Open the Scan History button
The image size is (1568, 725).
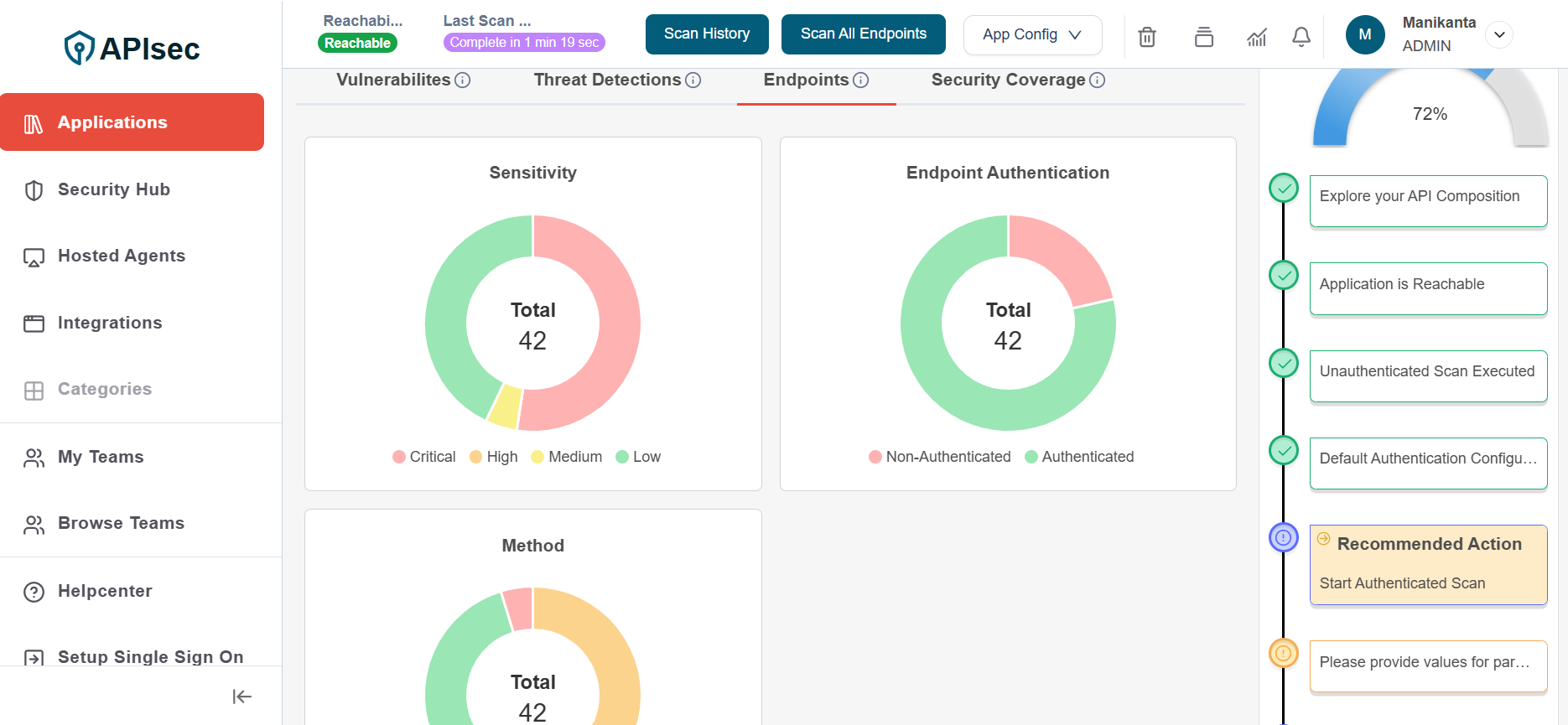(x=706, y=34)
